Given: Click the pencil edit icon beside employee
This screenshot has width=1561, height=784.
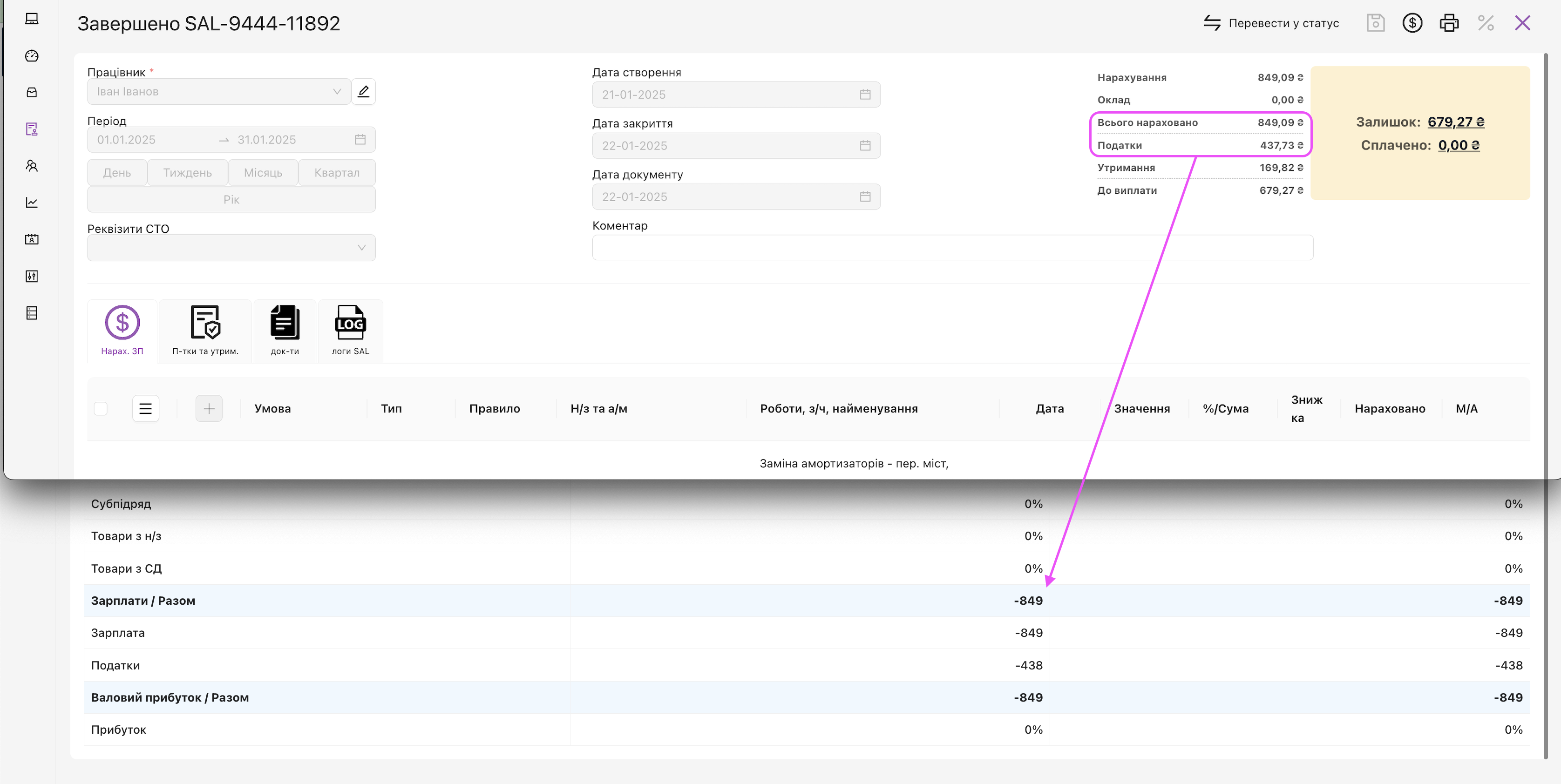Looking at the screenshot, I should click(364, 92).
